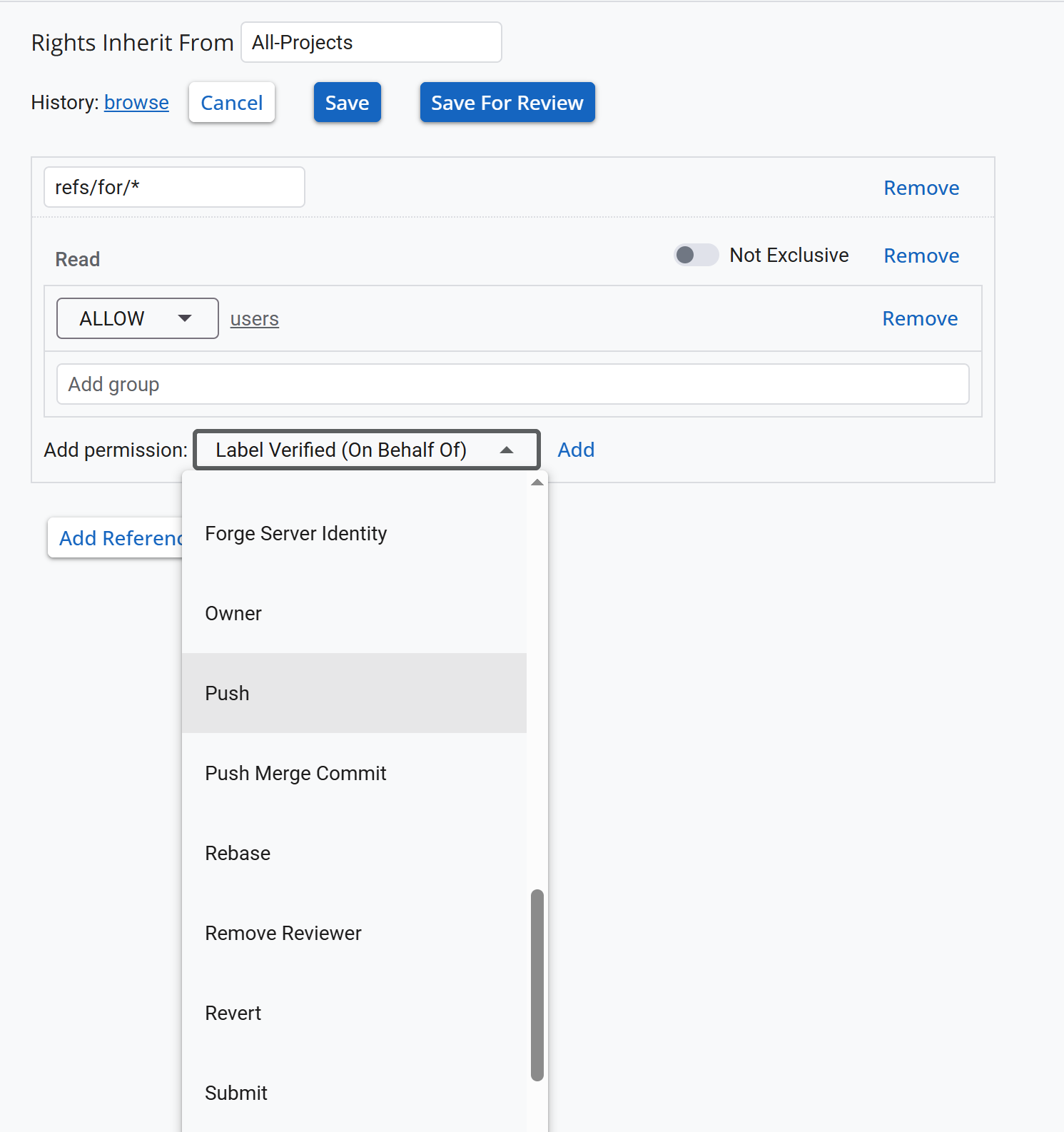Select Revert permission option
The image size is (1064, 1132).
[354, 1014]
